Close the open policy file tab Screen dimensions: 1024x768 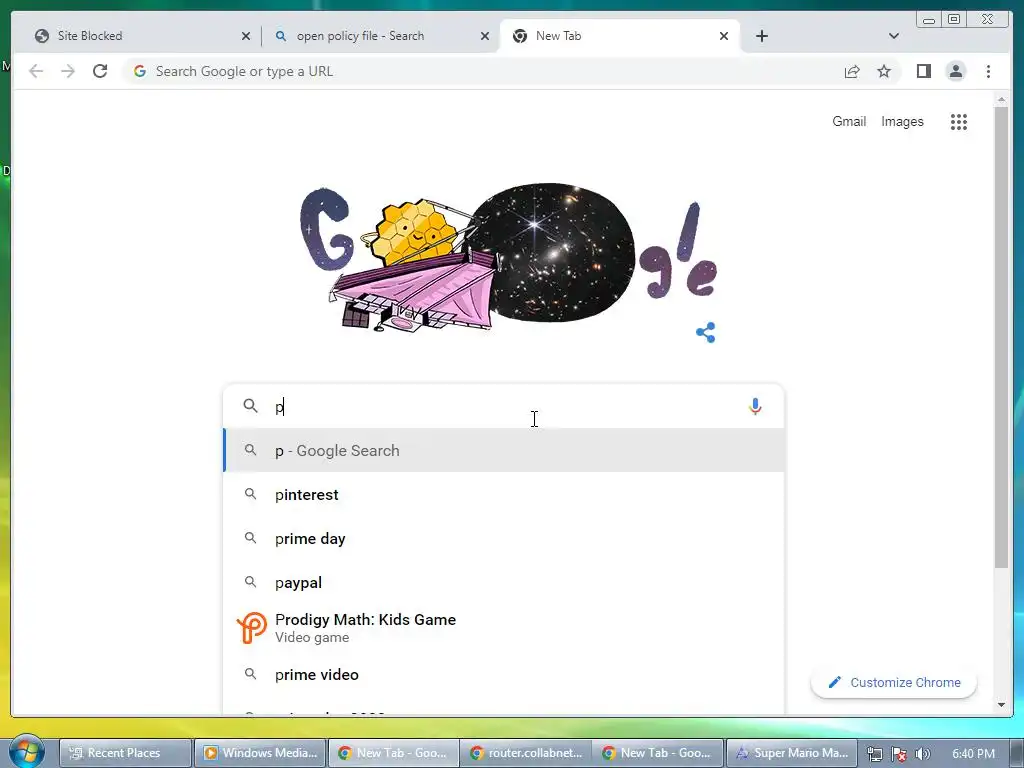(485, 36)
